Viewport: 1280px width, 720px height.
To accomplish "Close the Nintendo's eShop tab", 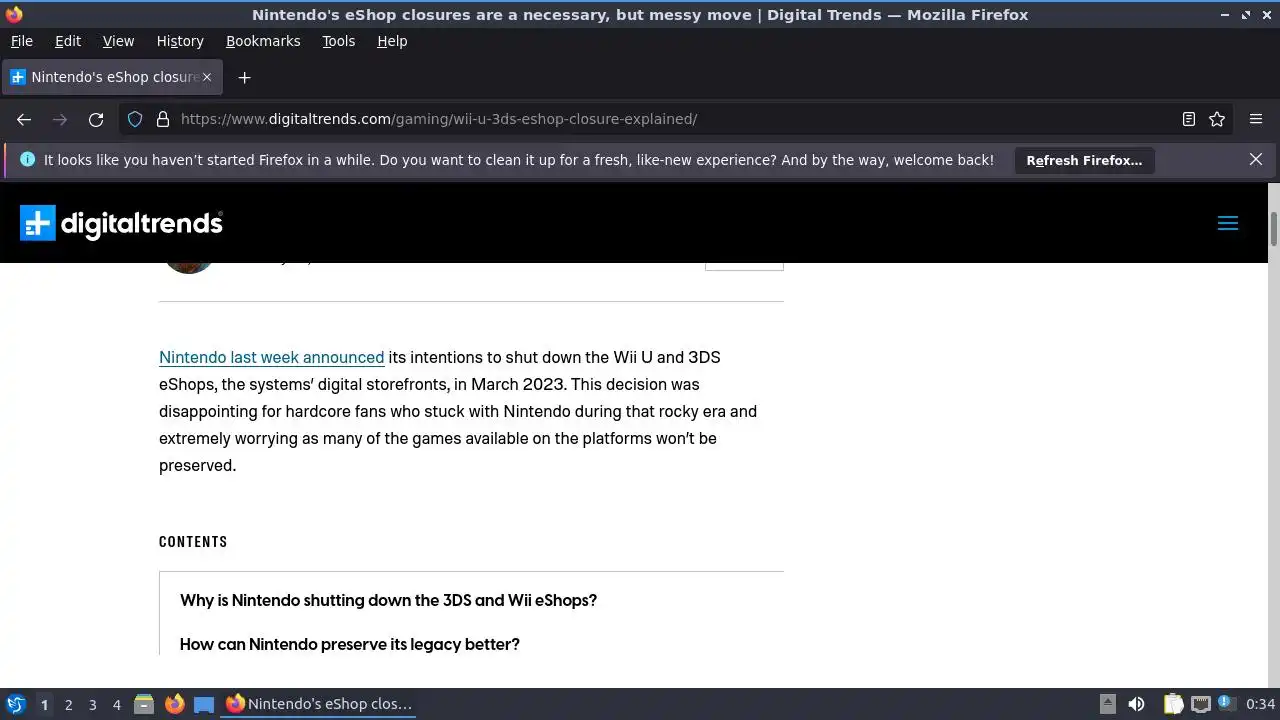I will pyautogui.click(x=207, y=77).
